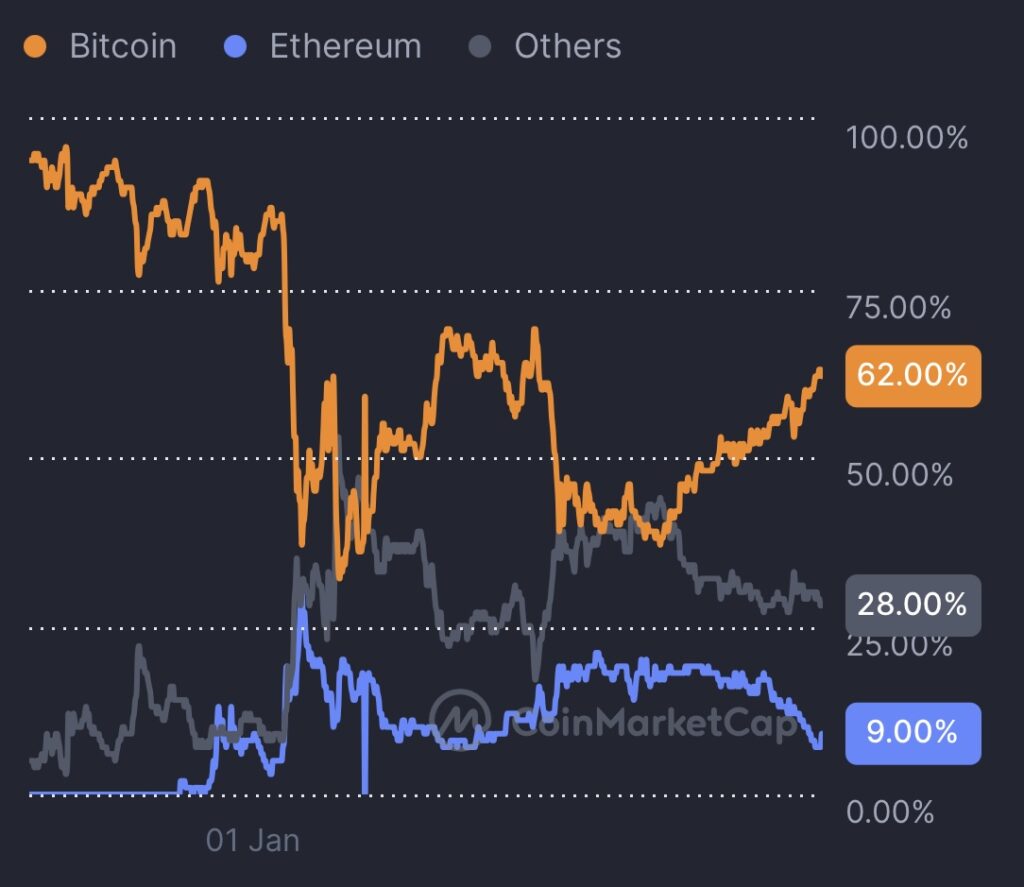Click the right end of the orange Bitcoin line
This screenshot has width=1024, height=887.
pos(820,371)
